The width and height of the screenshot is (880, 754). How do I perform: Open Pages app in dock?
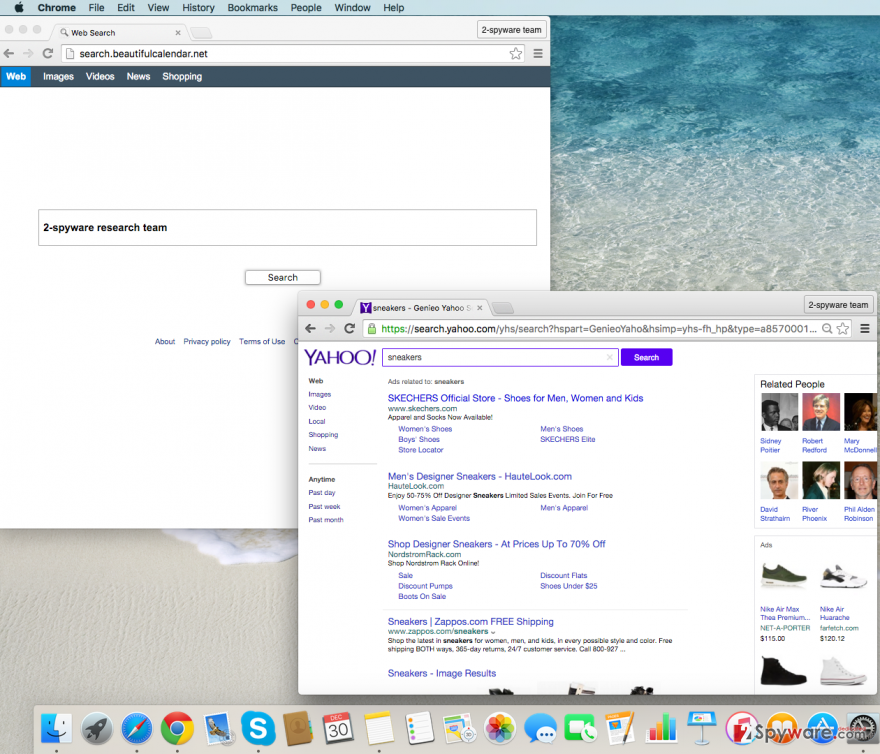pyautogui.click(x=621, y=728)
